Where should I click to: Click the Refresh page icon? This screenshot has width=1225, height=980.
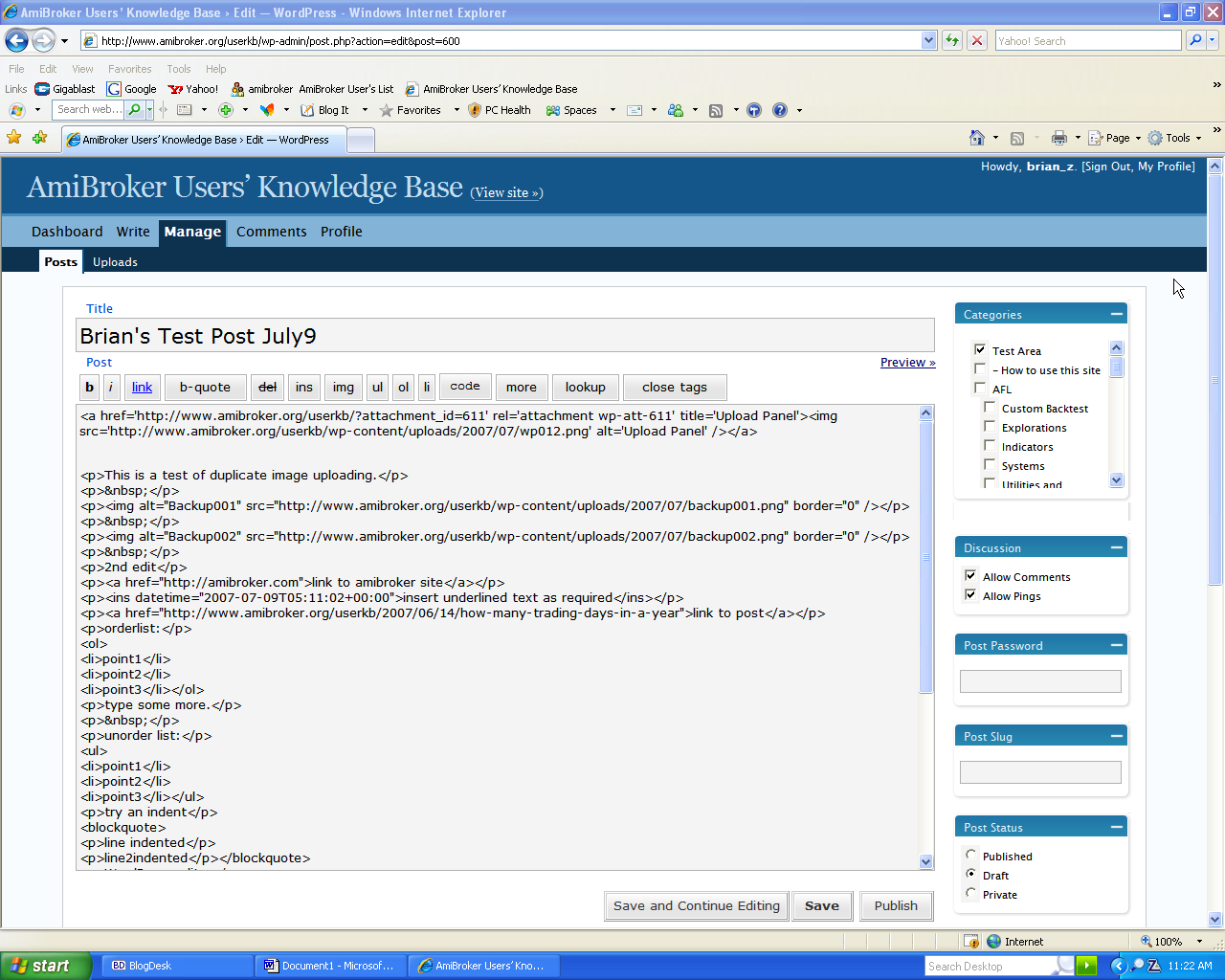pos(951,40)
